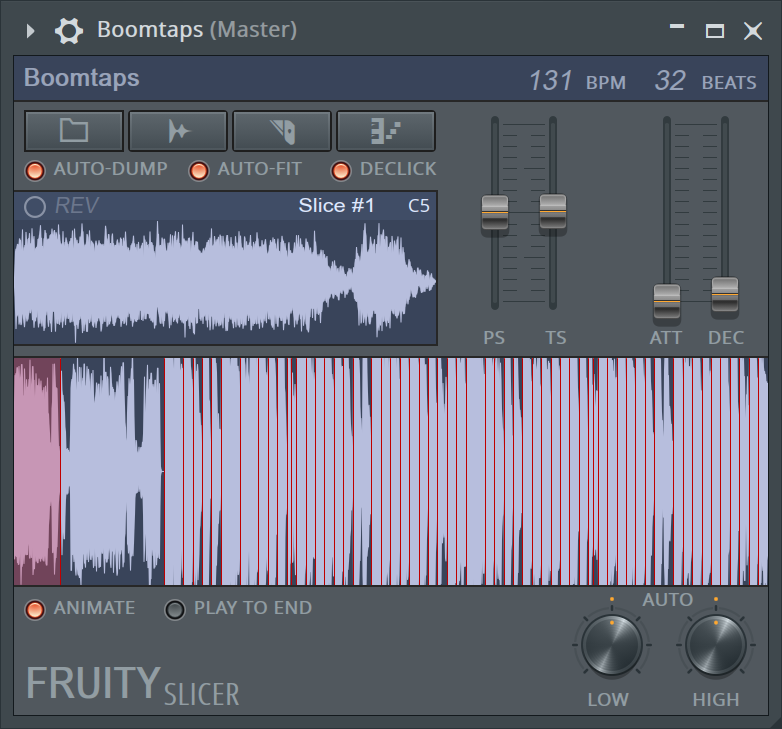Toggle the AUTO-DUMP option
Image resolution: width=782 pixels, height=729 pixels.
tap(35, 171)
